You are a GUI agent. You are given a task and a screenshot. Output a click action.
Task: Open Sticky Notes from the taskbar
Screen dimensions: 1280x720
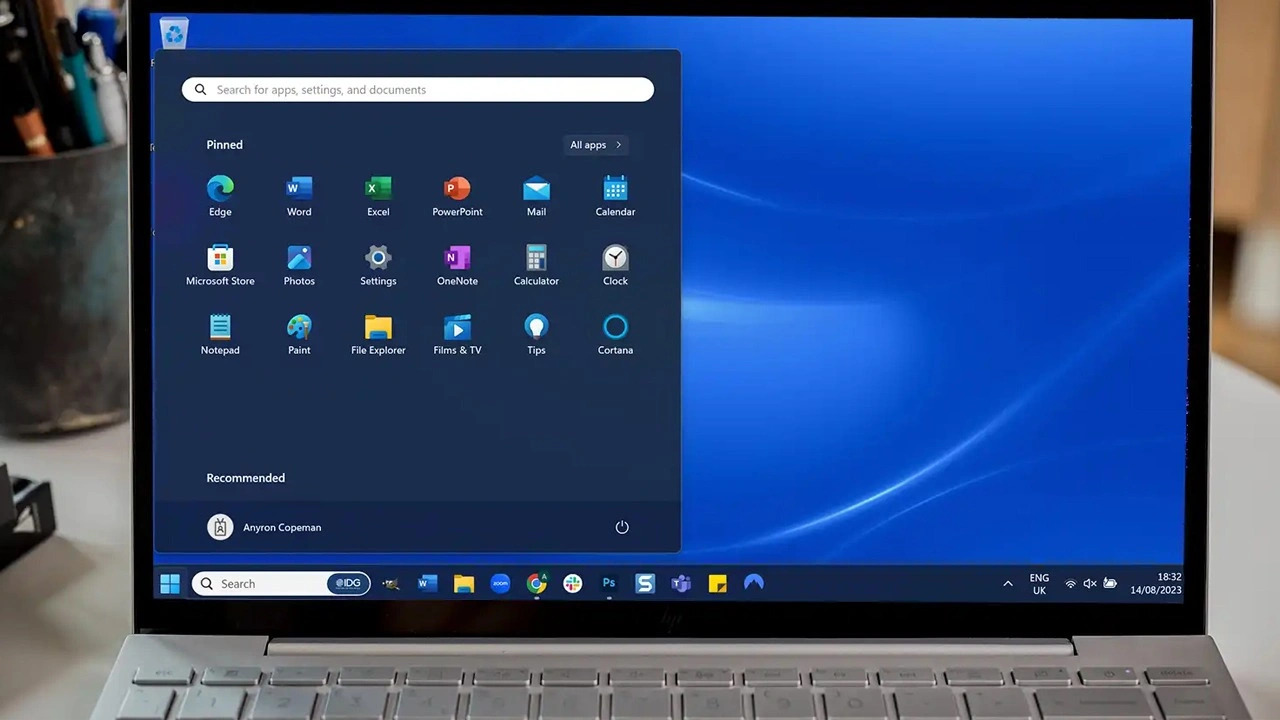click(x=718, y=583)
